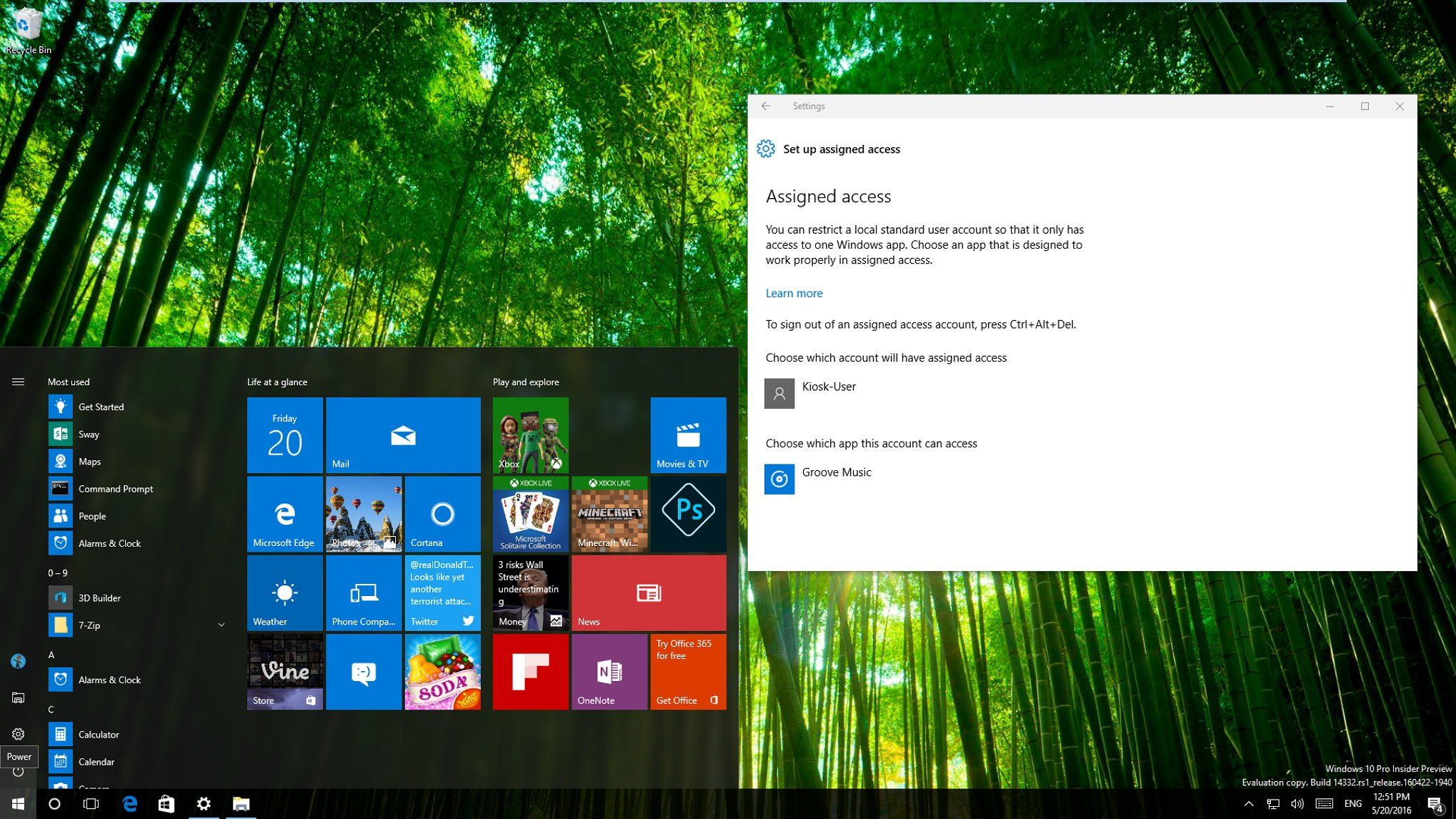Open Calculator from the app list

click(x=98, y=735)
